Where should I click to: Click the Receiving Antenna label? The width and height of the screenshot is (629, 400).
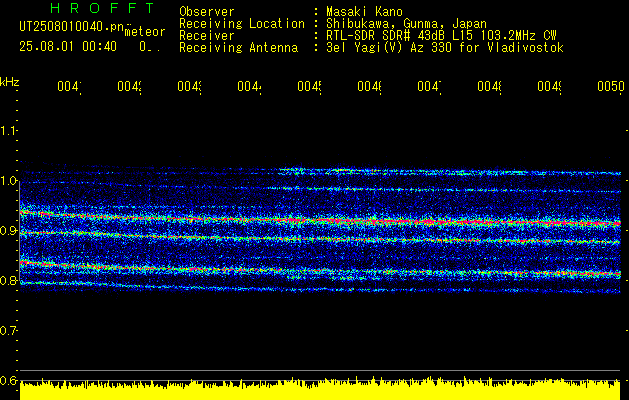[x=239, y=47]
